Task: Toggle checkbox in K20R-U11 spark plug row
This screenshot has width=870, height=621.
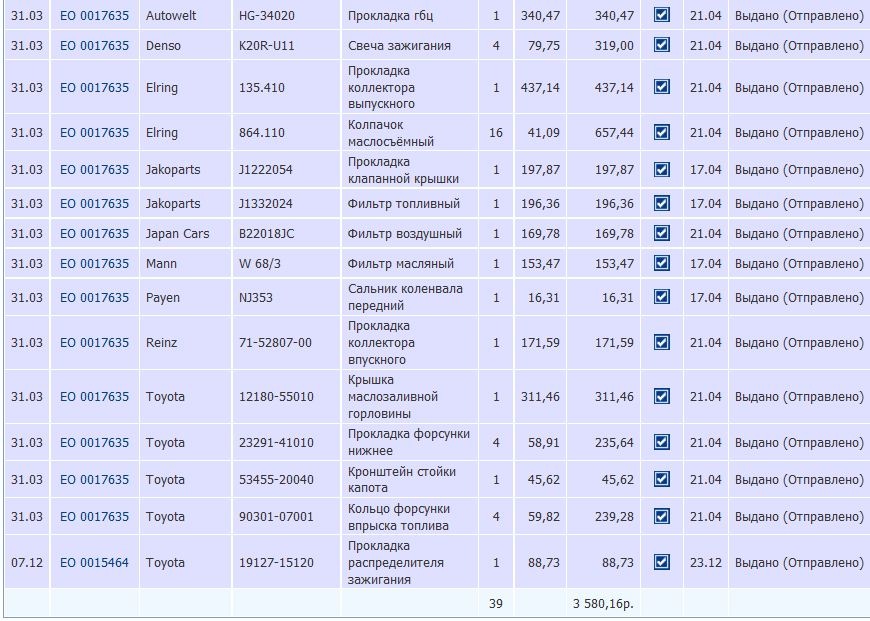Action: pos(661,45)
